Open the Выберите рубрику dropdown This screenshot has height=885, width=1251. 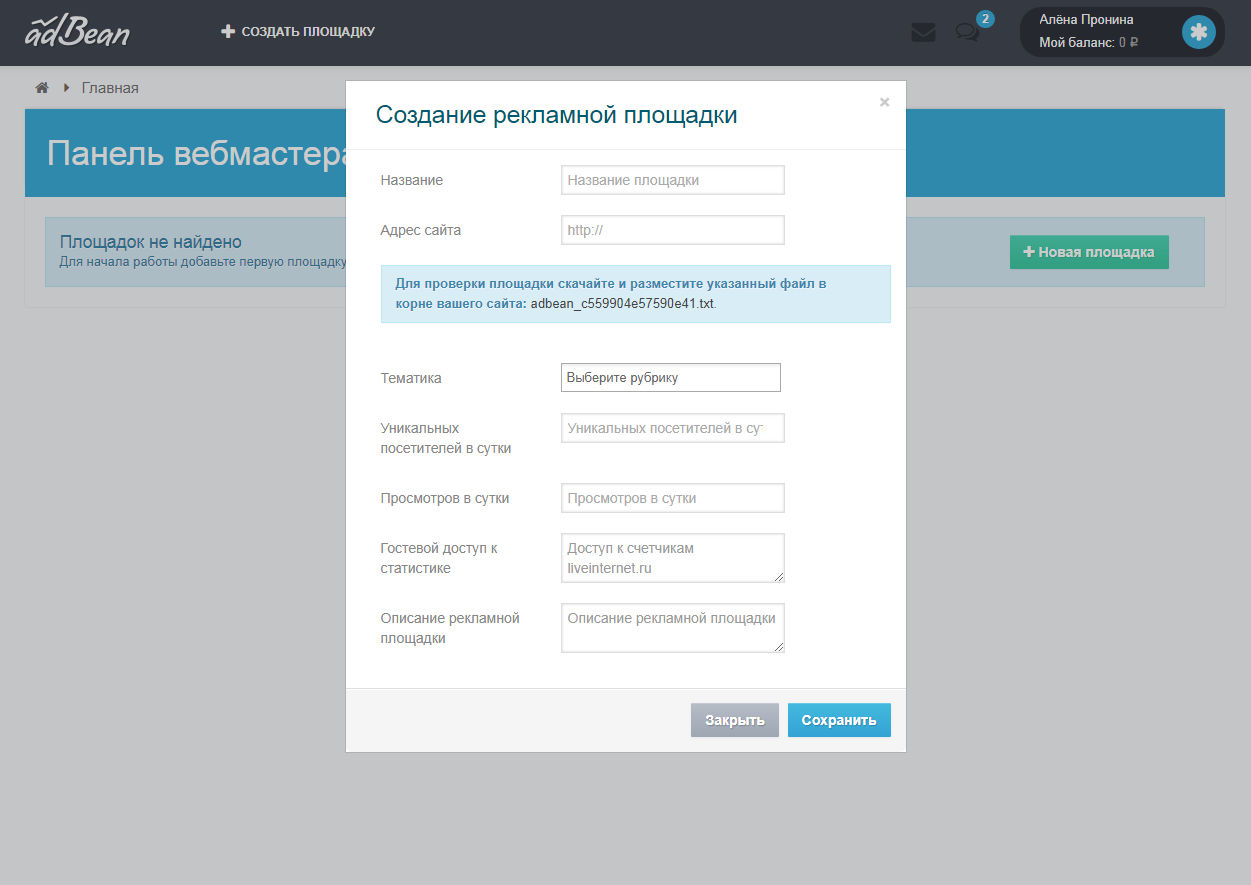(670, 377)
